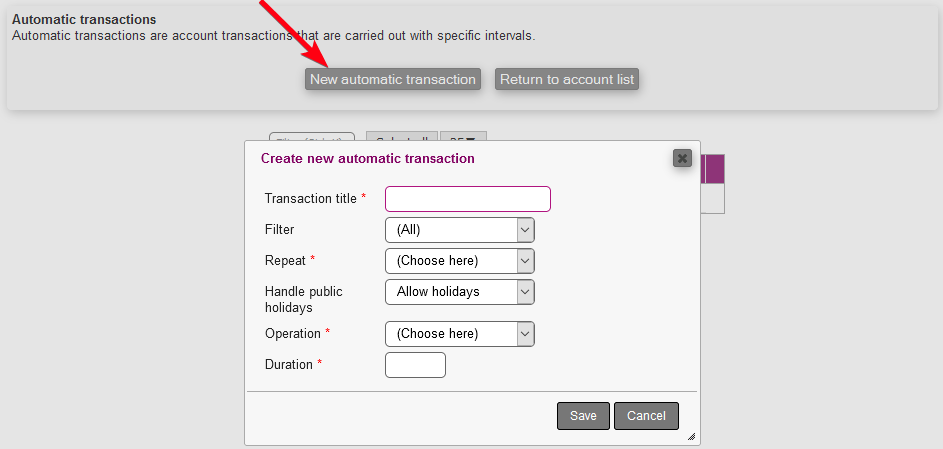Click the Transaction title label
Image resolution: width=943 pixels, height=449 pixels.
click(x=310, y=199)
